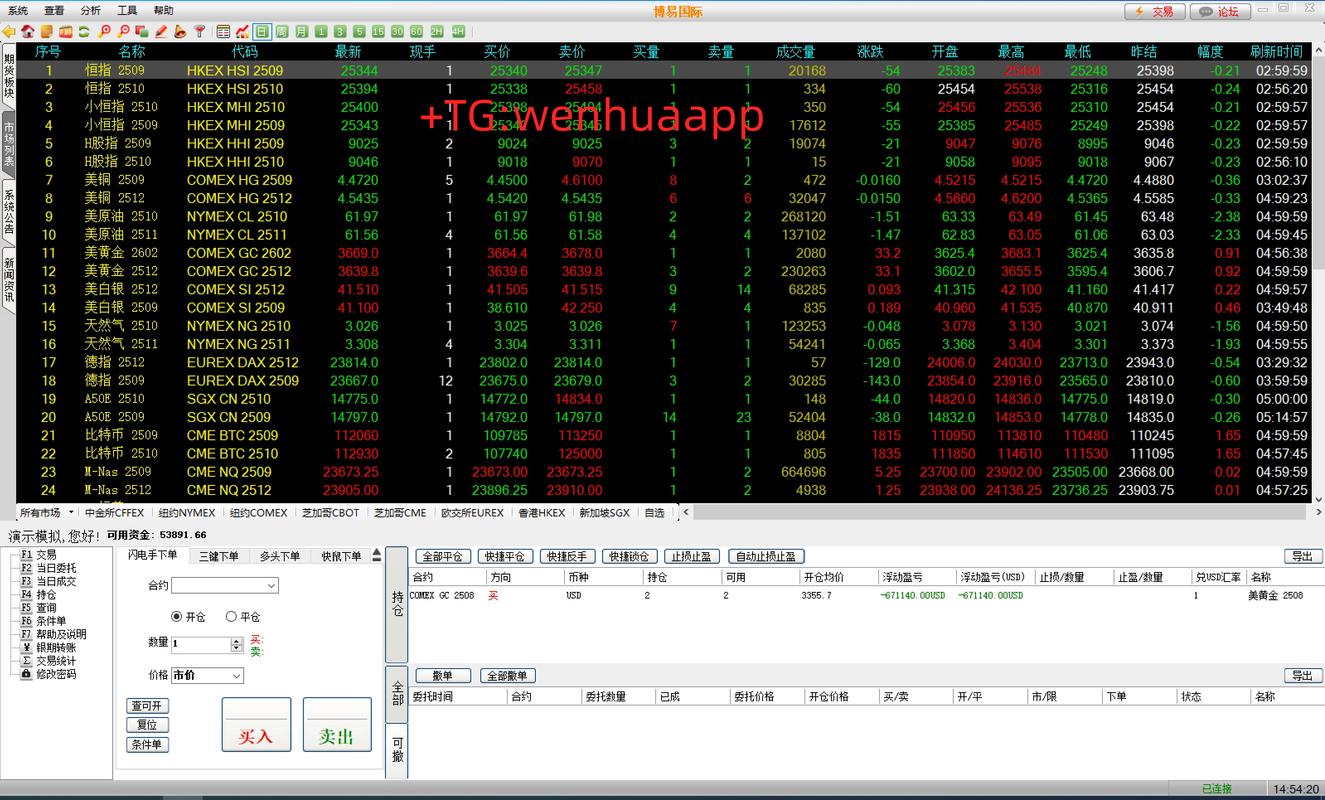The width and height of the screenshot is (1325, 800).
Task: Click the green refresh arrows icon
Action: [85, 32]
